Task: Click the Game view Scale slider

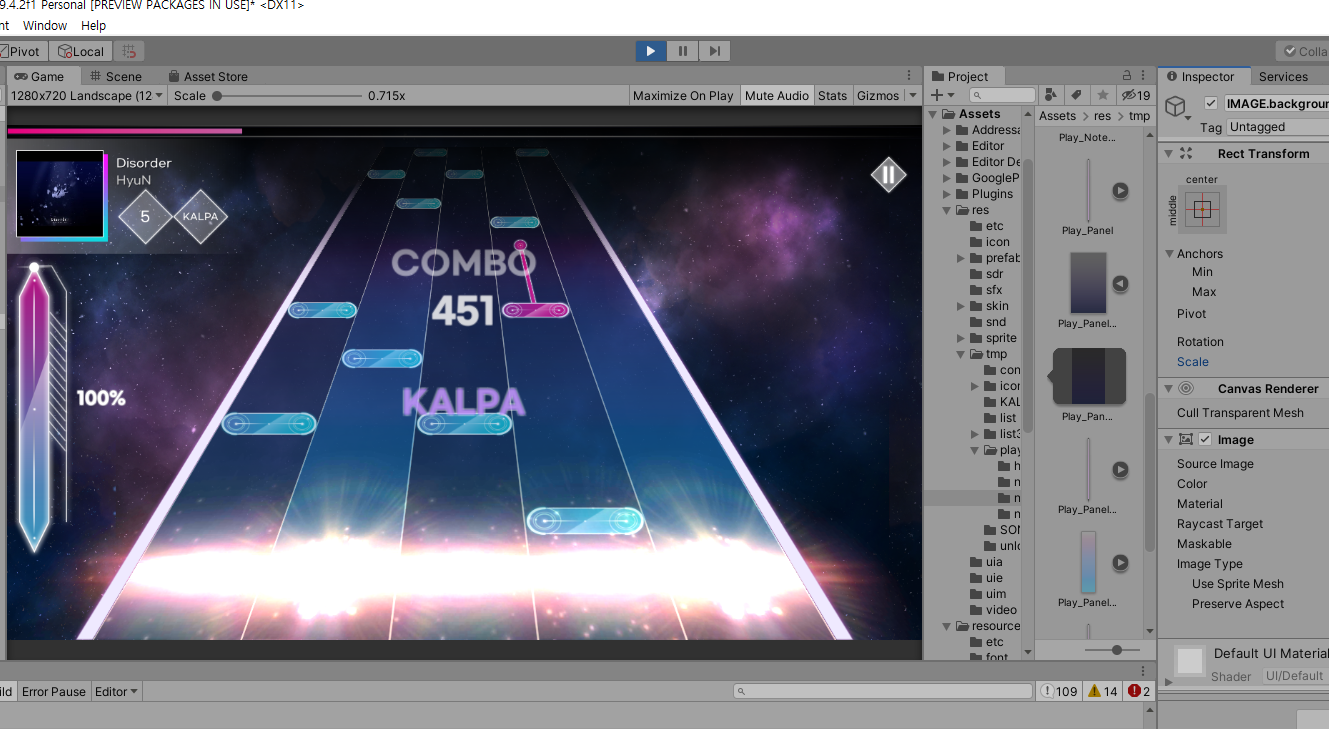Action: tap(288, 96)
